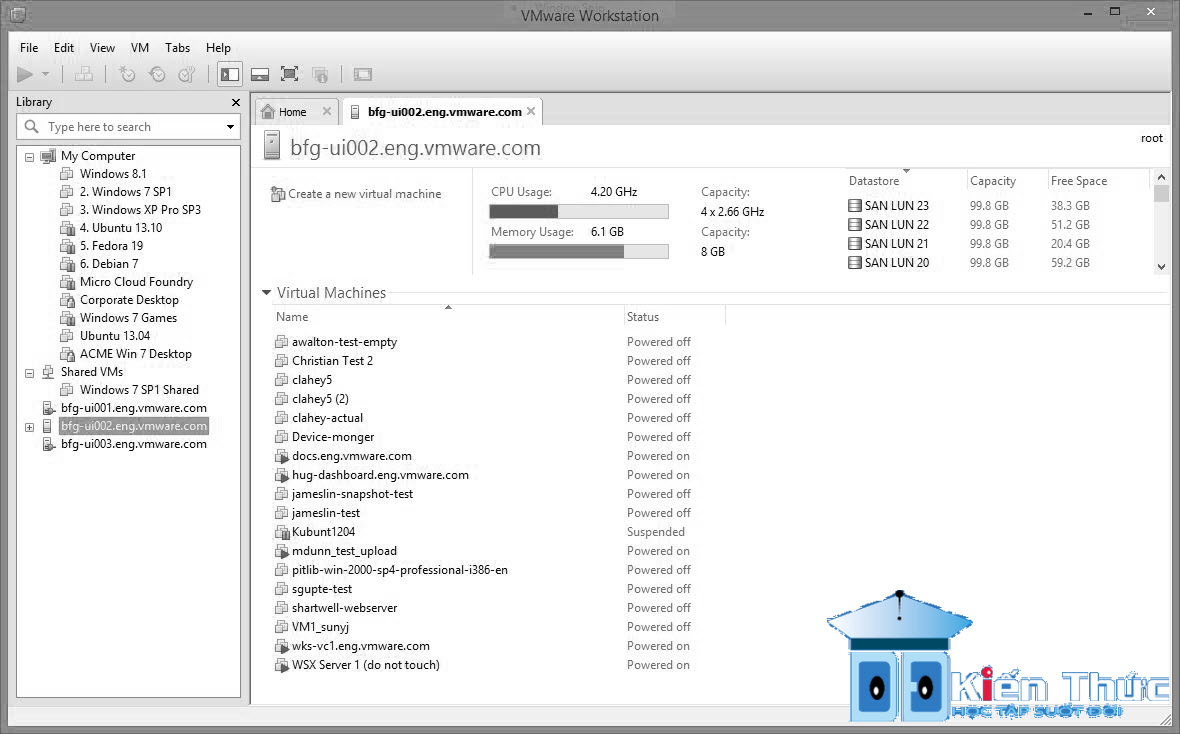Click the Unity mode toolbar icon
Image resolution: width=1180 pixels, height=734 pixels.
click(320, 74)
